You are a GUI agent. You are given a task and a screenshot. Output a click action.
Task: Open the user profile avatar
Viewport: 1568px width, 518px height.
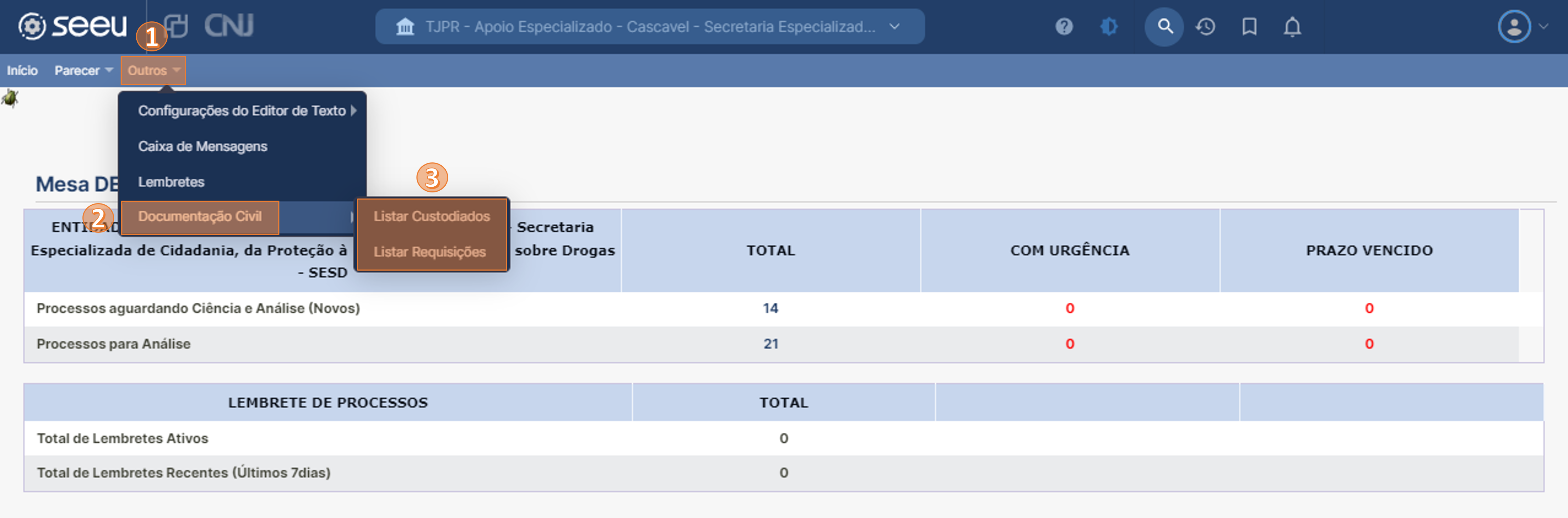pyautogui.click(x=1514, y=27)
